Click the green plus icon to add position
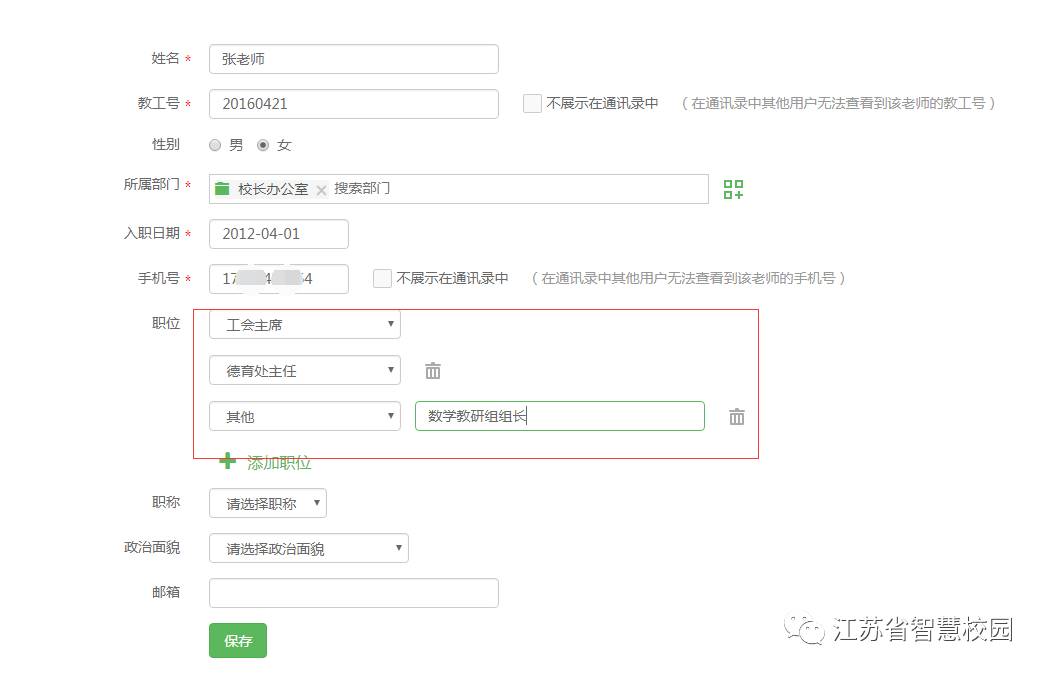The height and width of the screenshot is (675, 1047). point(228,461)
